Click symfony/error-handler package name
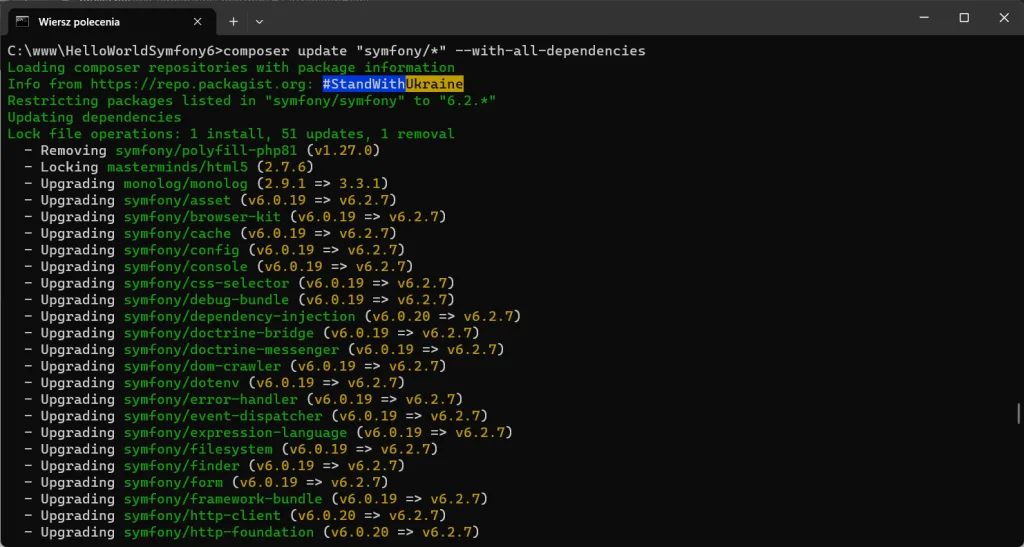 pyautogui.click(x=210, y=399)
